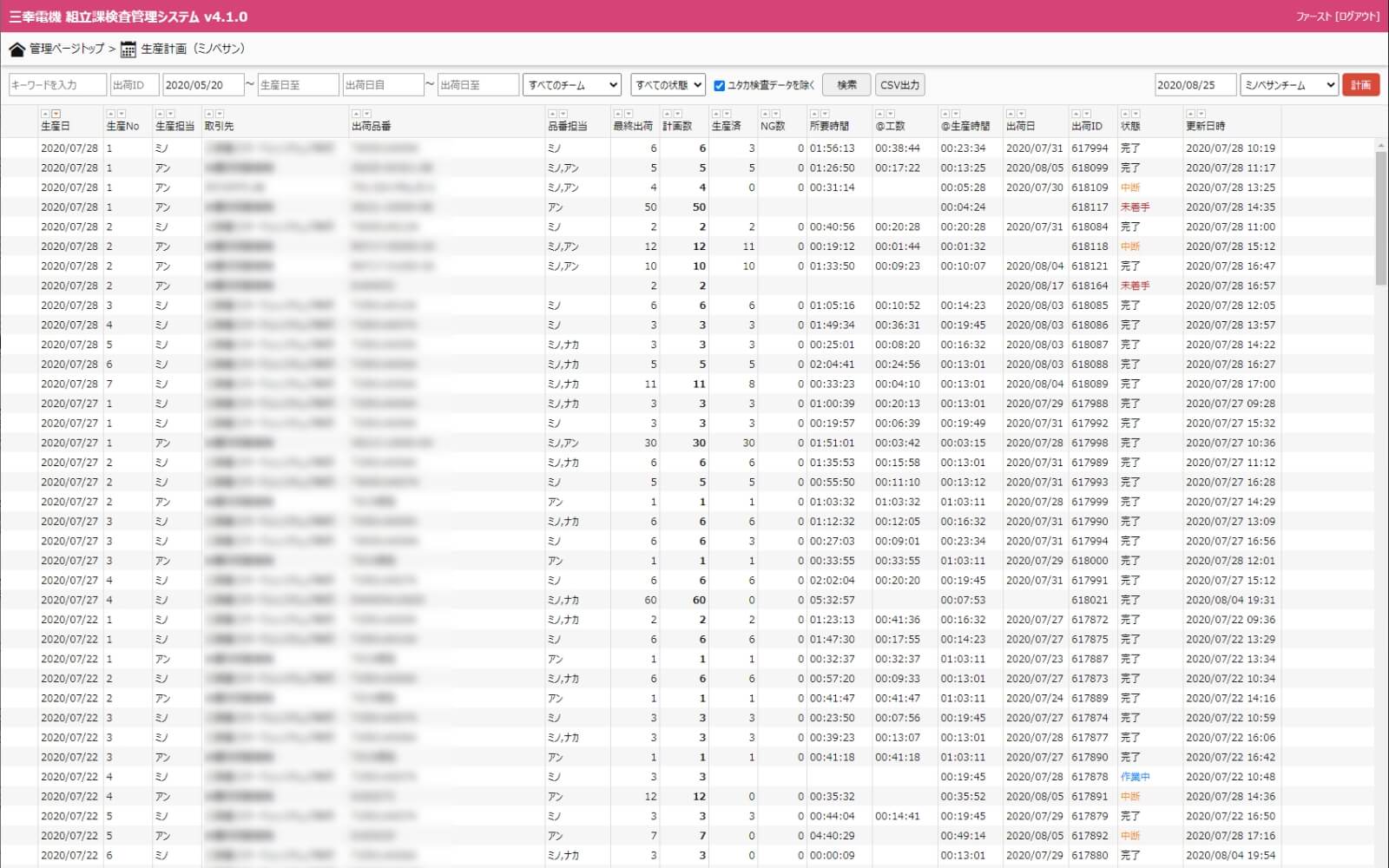Click the 三幸電機 system title in header
Screen dimensions: 1389x868
[128, 16]
